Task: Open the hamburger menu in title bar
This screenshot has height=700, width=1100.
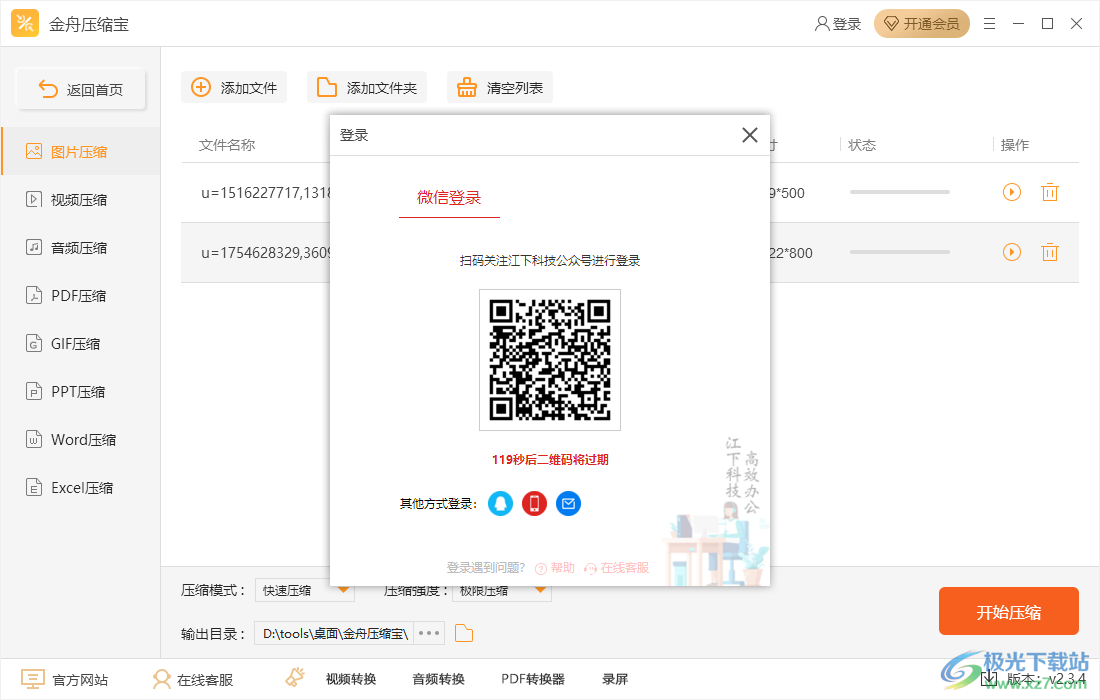Action: click(990, 24)
